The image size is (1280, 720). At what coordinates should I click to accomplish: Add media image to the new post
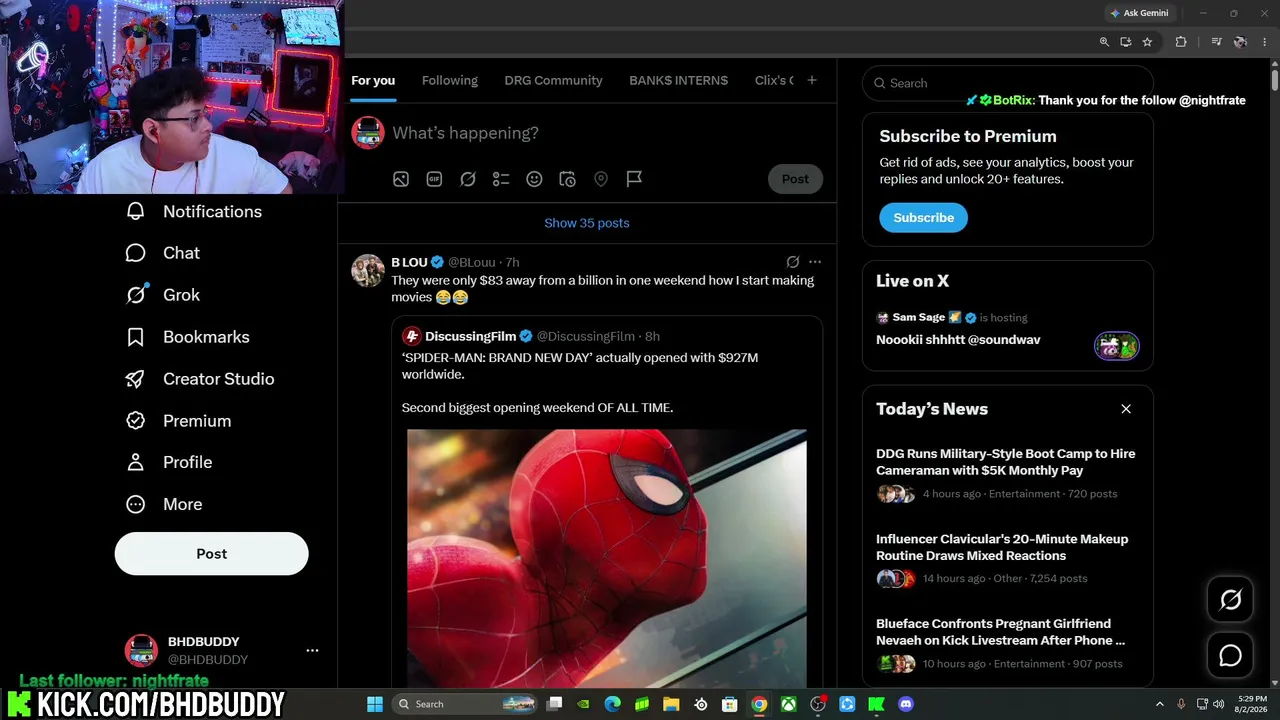pyautogui.click(x=401, y=179)
